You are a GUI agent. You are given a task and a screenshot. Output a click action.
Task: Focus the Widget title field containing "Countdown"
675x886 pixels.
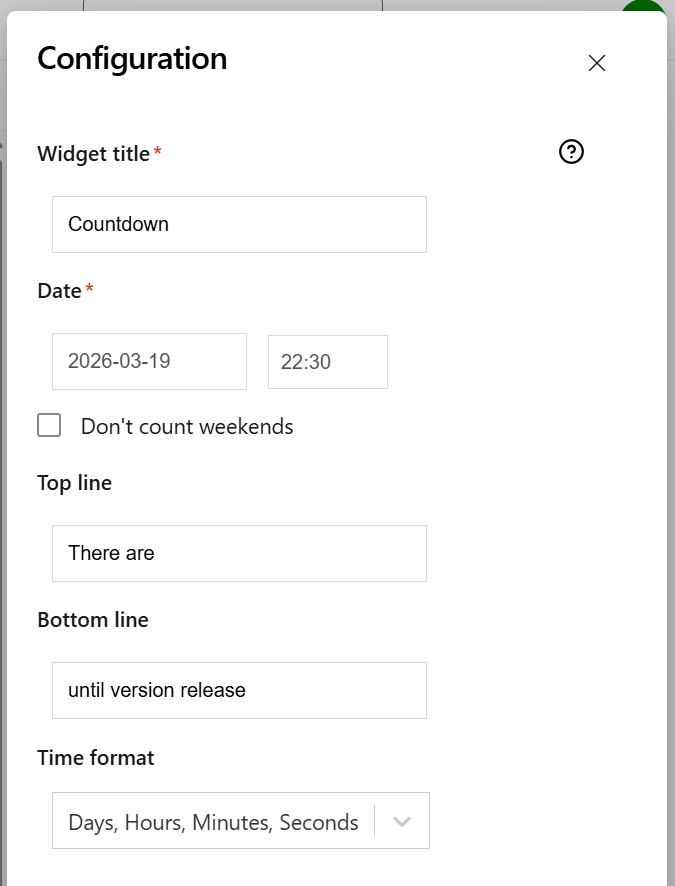tap(239, 224)
